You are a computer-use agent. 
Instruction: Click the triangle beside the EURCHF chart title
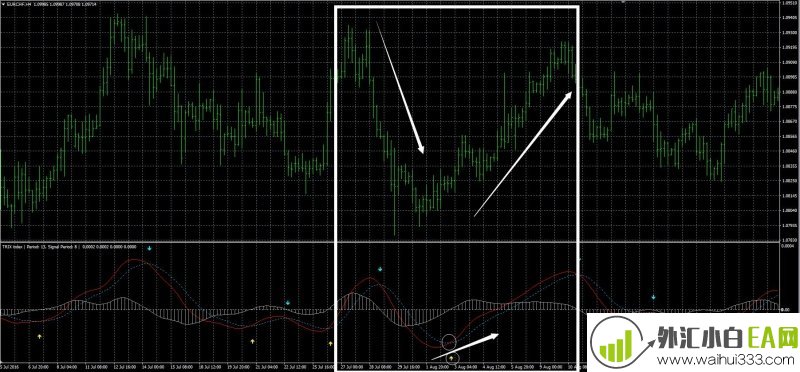(x=3, y=4)
